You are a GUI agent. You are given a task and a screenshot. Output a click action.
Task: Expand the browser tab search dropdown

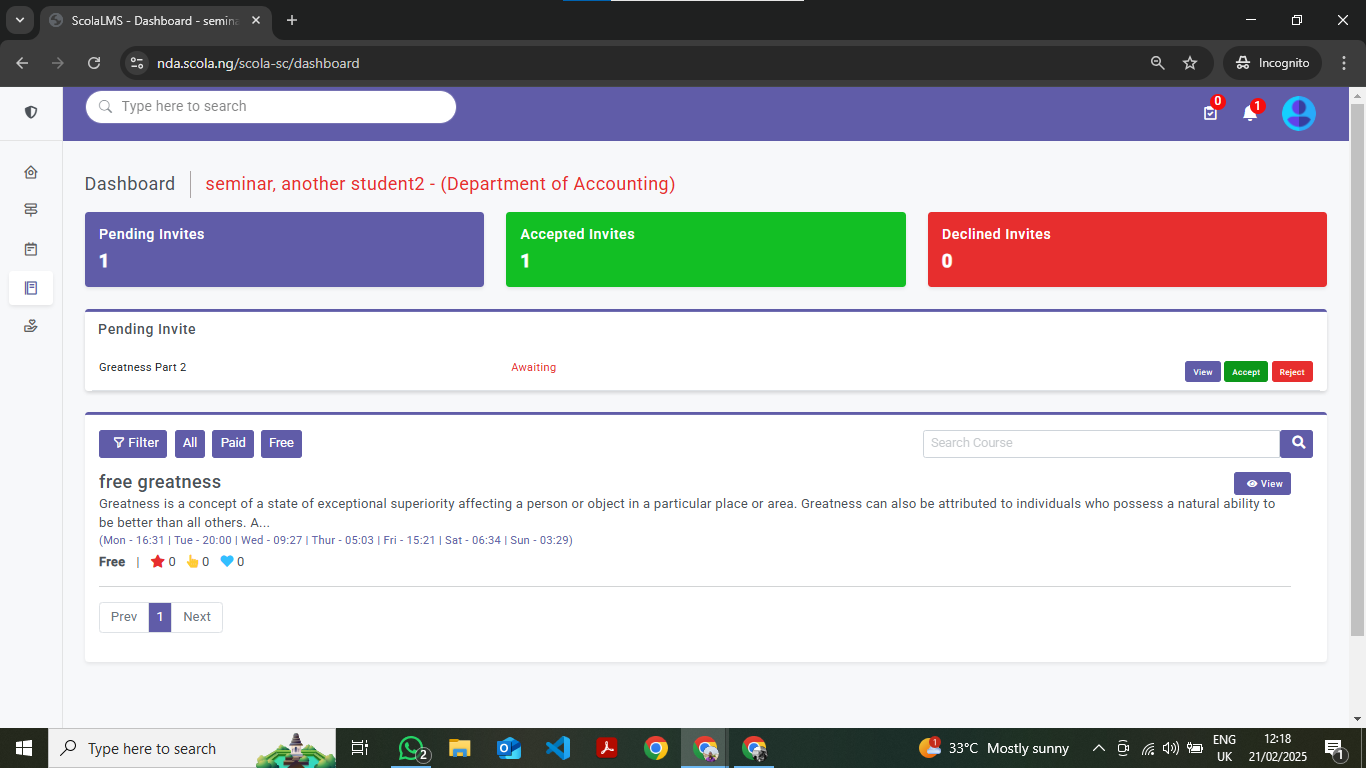point(19,20)
